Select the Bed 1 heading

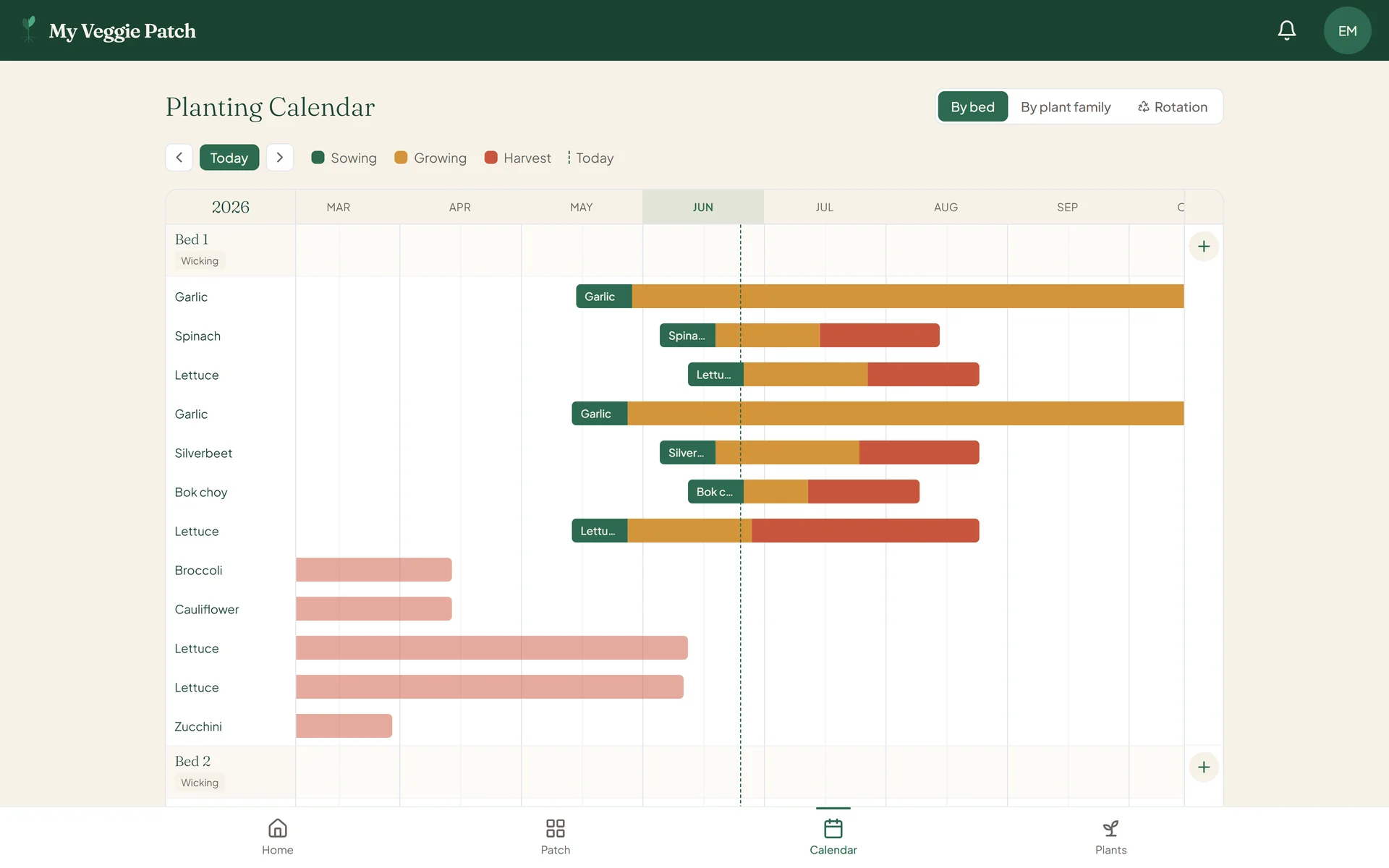coord(192,239)
